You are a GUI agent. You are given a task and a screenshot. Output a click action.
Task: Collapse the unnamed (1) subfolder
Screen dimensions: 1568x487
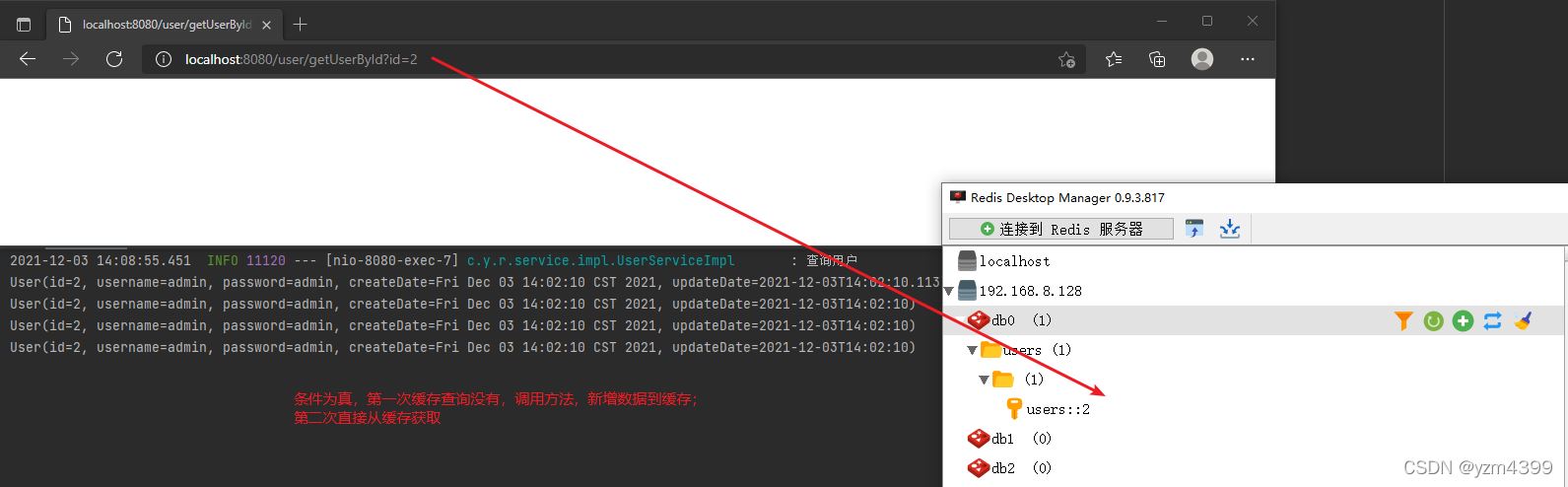(x=984, y=380)
